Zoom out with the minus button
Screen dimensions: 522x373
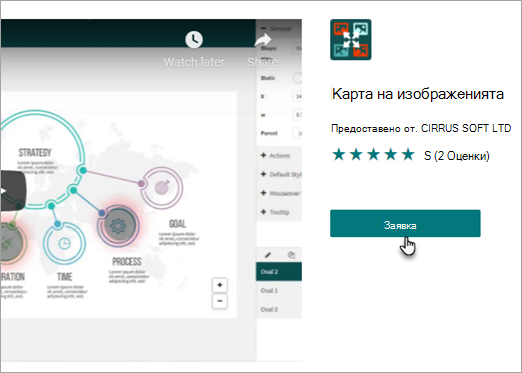tap(220, 301)
